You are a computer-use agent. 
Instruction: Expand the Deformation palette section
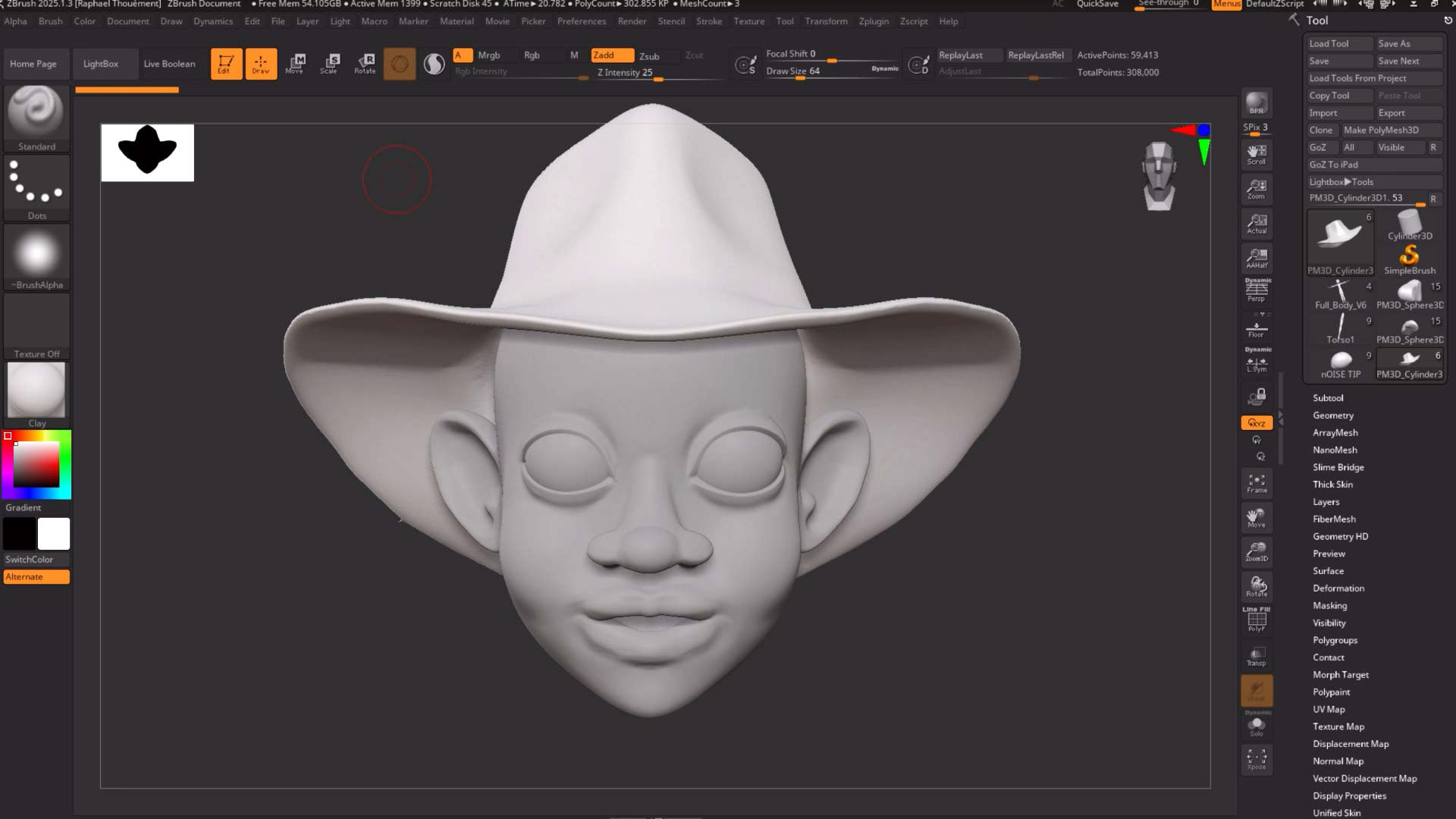[x=1338, y=588]
